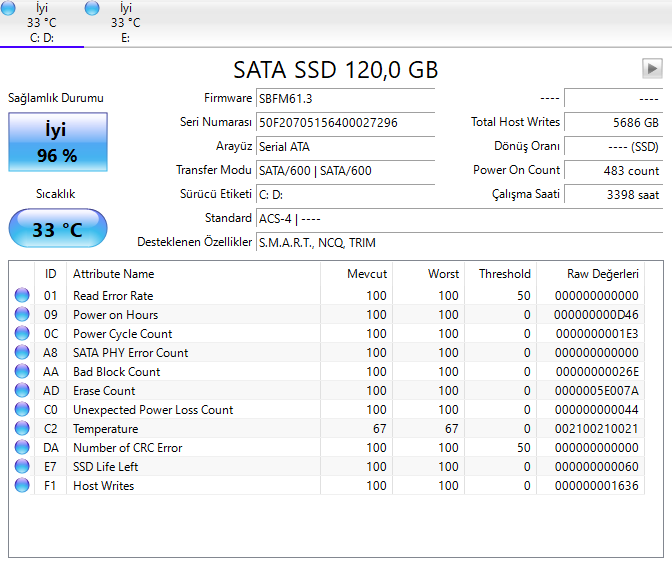Click the 33 °C temperature indicator
Screen dimensions: 672x566
pos(58,228)
